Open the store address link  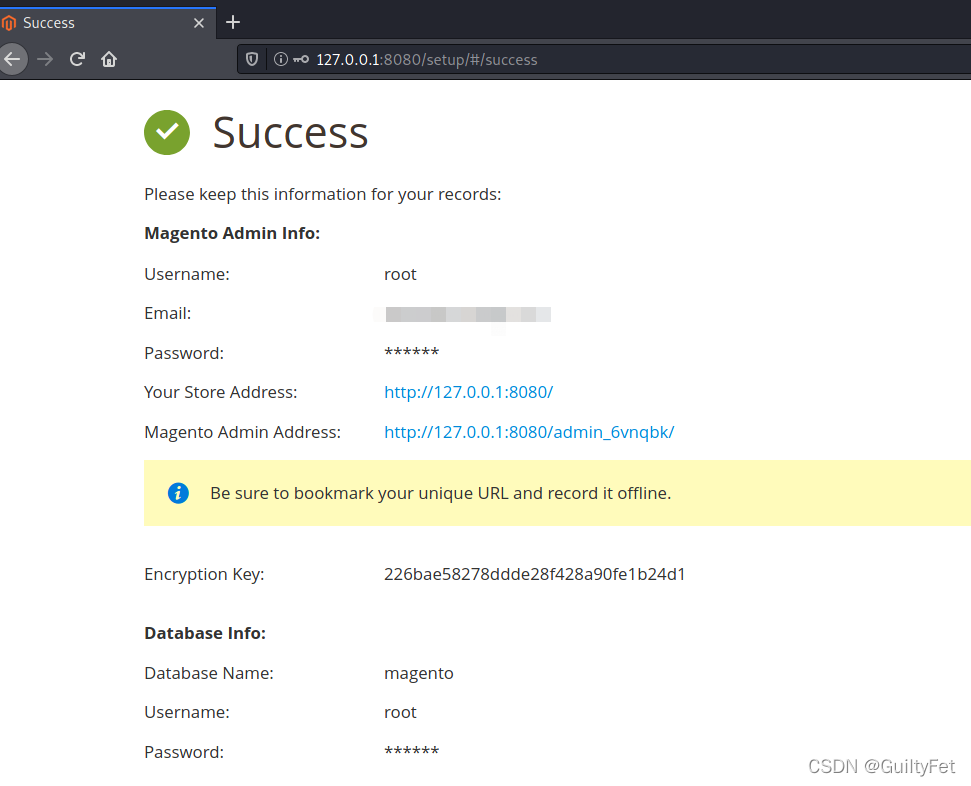[468, 392]
